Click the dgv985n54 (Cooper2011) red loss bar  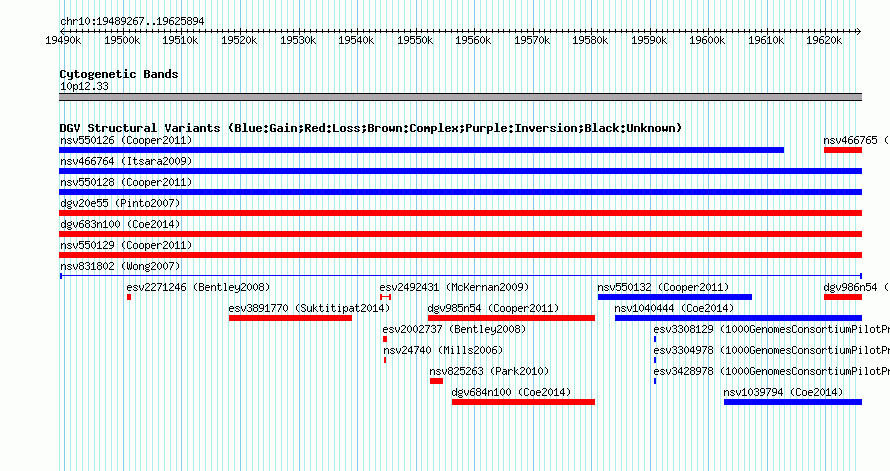pos(511,318)
